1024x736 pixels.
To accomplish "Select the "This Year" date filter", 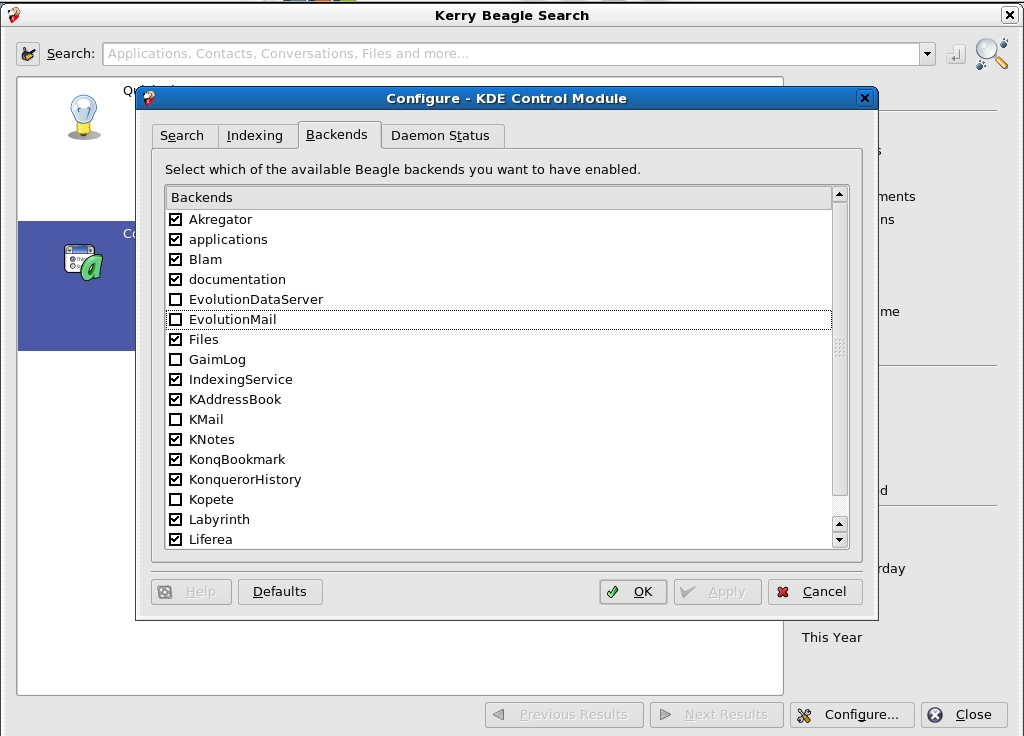I will [831, 637].
